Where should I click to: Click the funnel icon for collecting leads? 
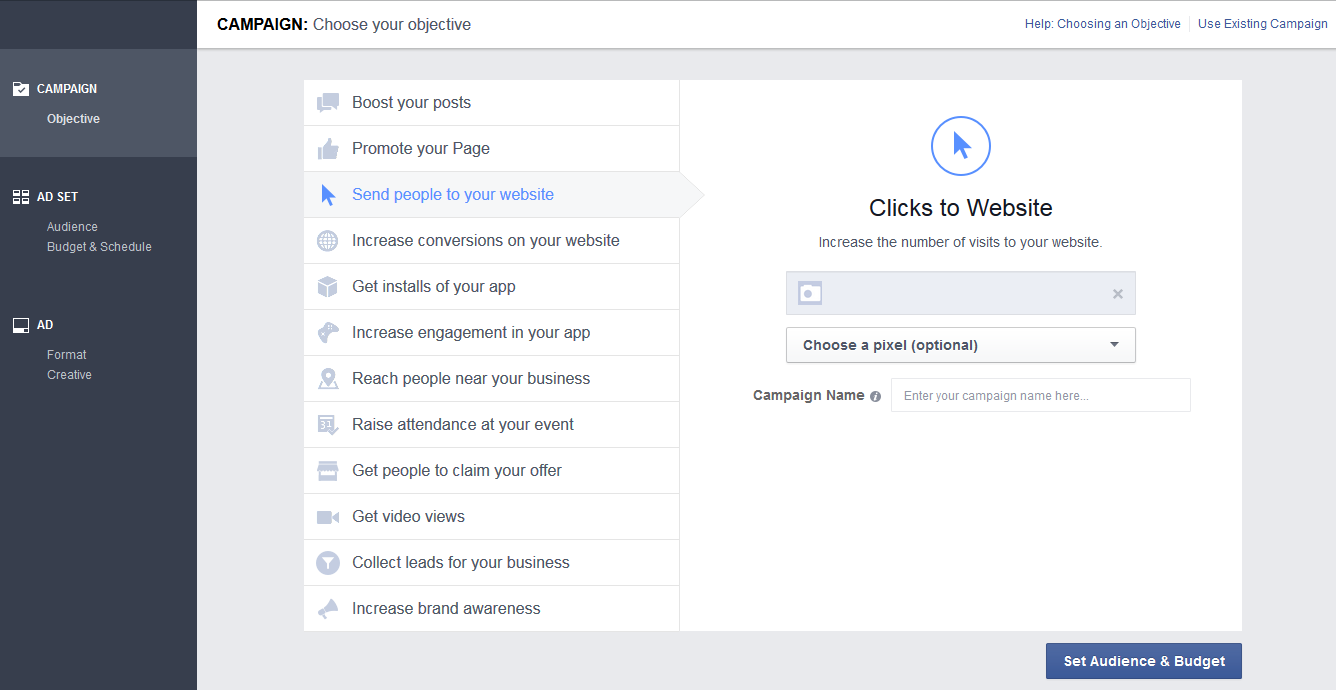(x=327, y=563)
